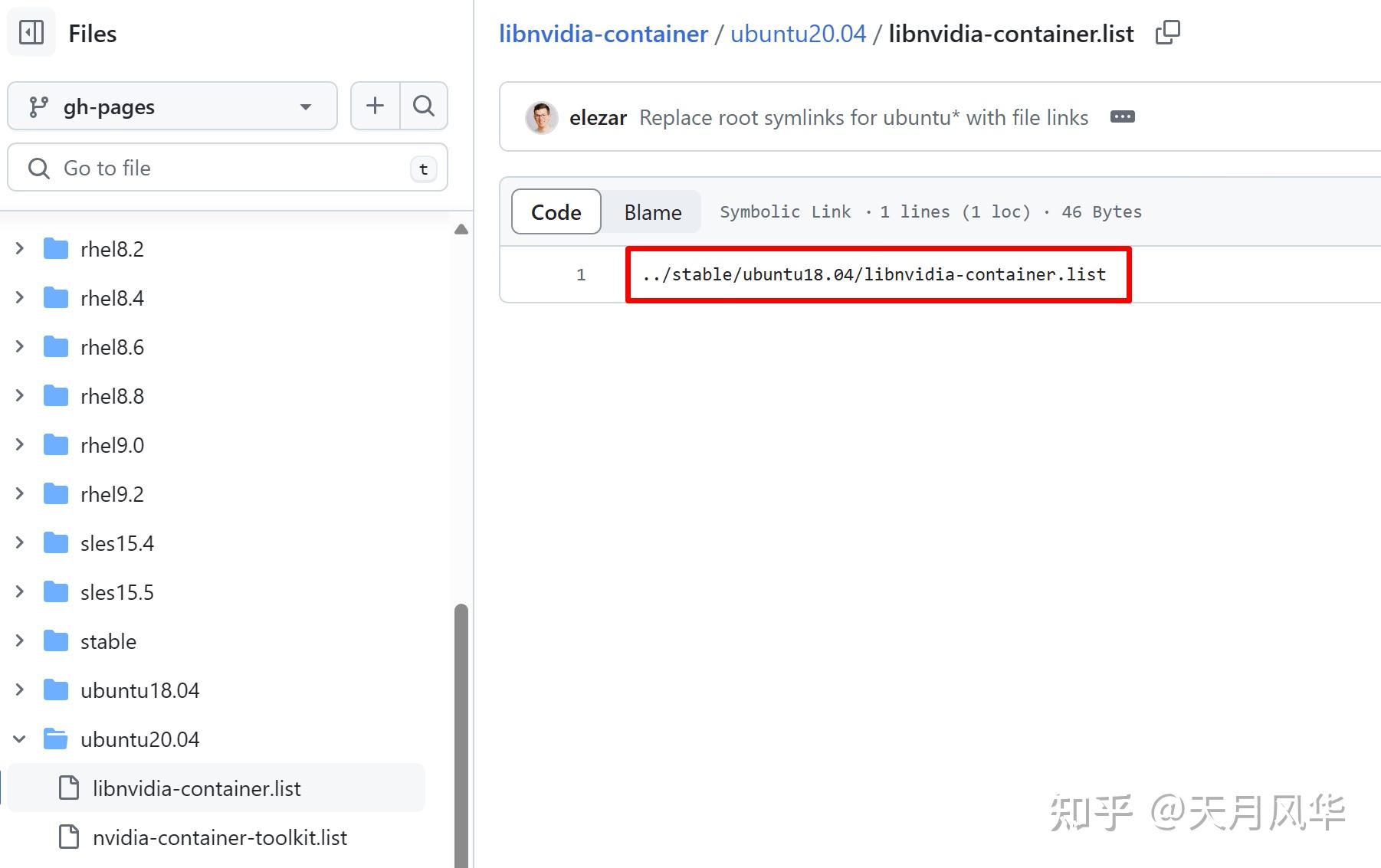Open the libnvidia-container breadcrumb link
This screenshot has width=1381, height=868.
click(602, 33)
